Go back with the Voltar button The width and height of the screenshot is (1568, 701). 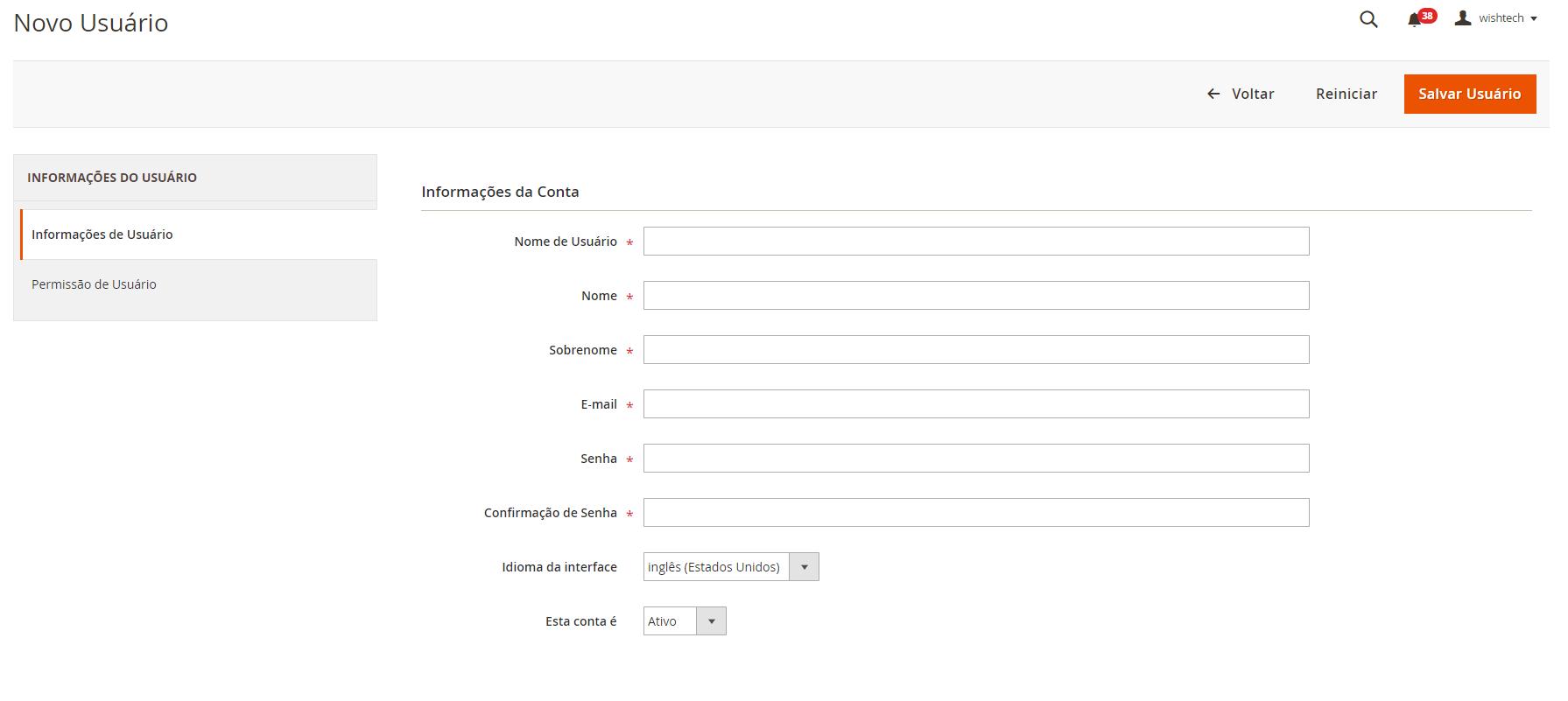[x=1241, y=94]
